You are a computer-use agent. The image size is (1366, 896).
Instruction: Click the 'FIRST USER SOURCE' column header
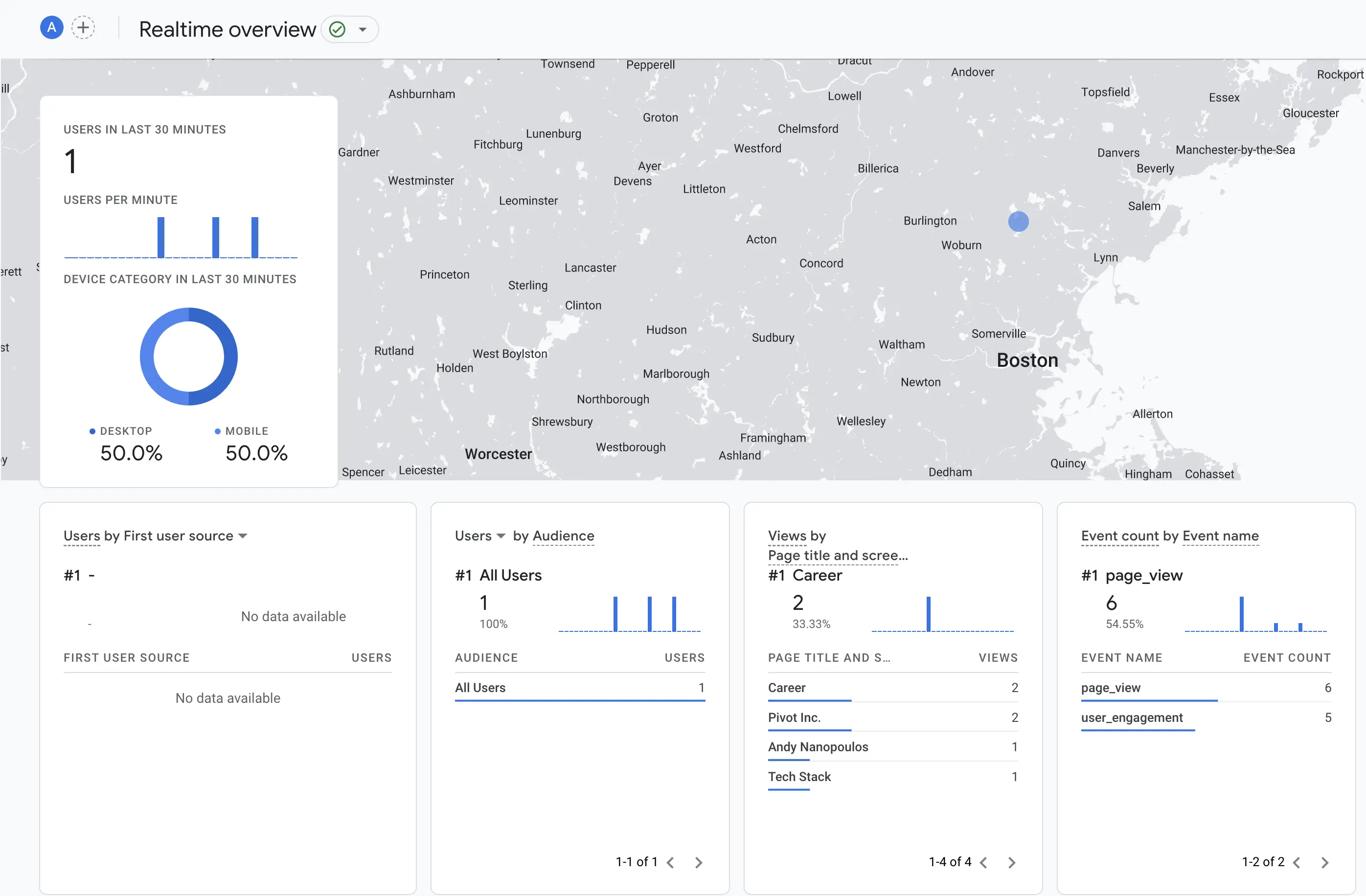[x=126, y=658]
